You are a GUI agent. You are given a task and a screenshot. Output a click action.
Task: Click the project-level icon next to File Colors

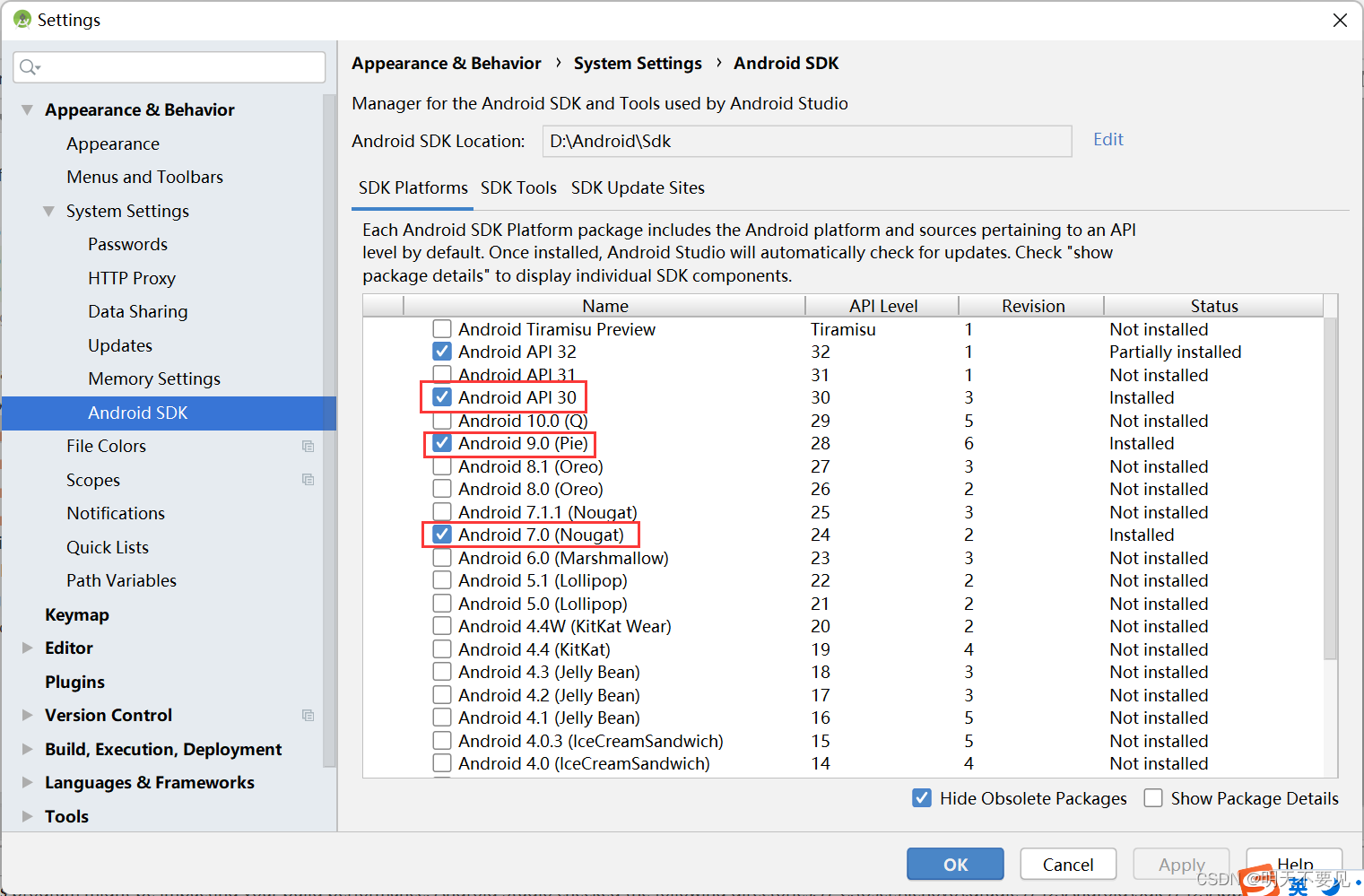pos(308,447)
